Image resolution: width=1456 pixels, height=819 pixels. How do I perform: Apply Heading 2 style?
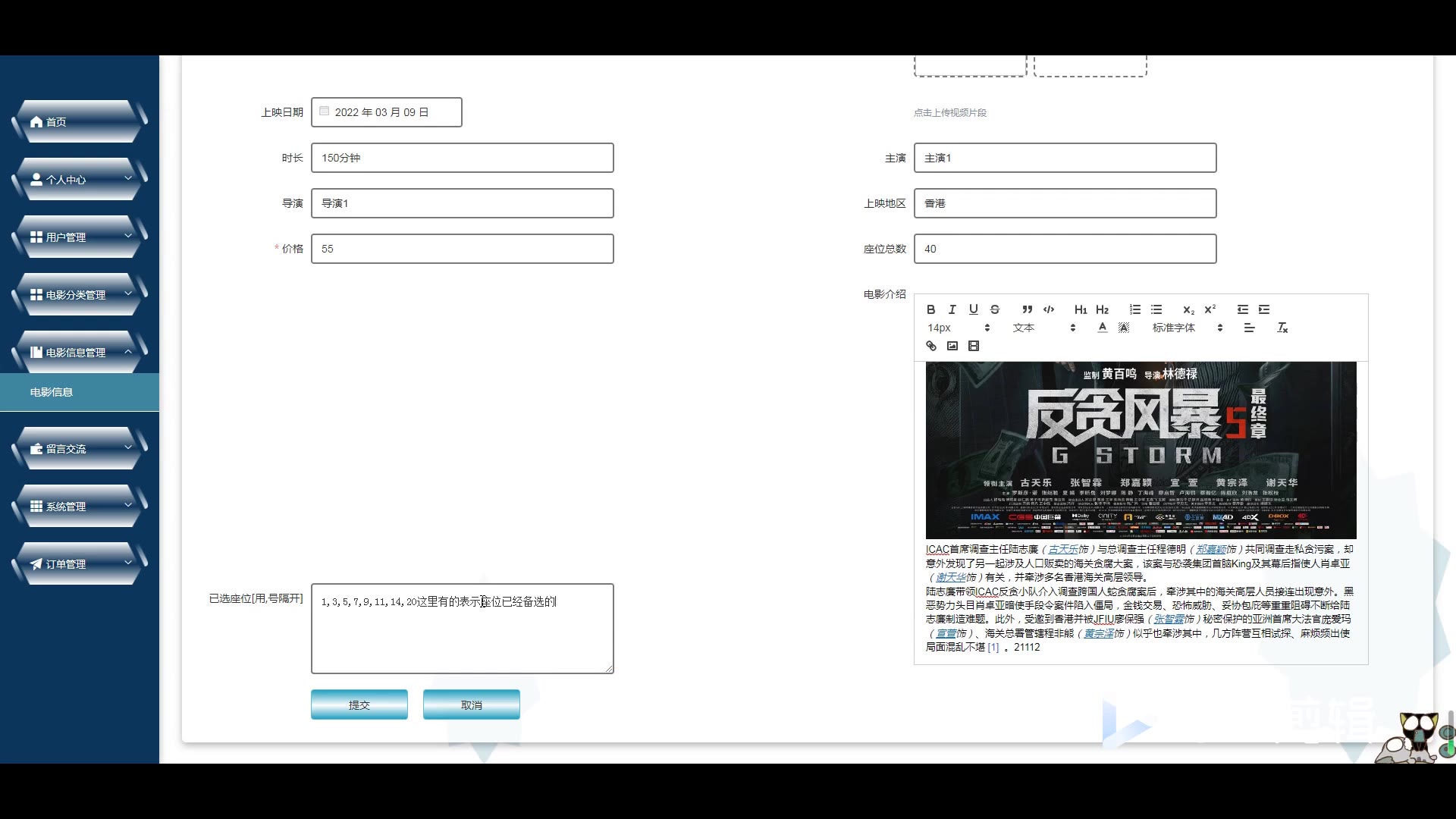coord(1103,309)
